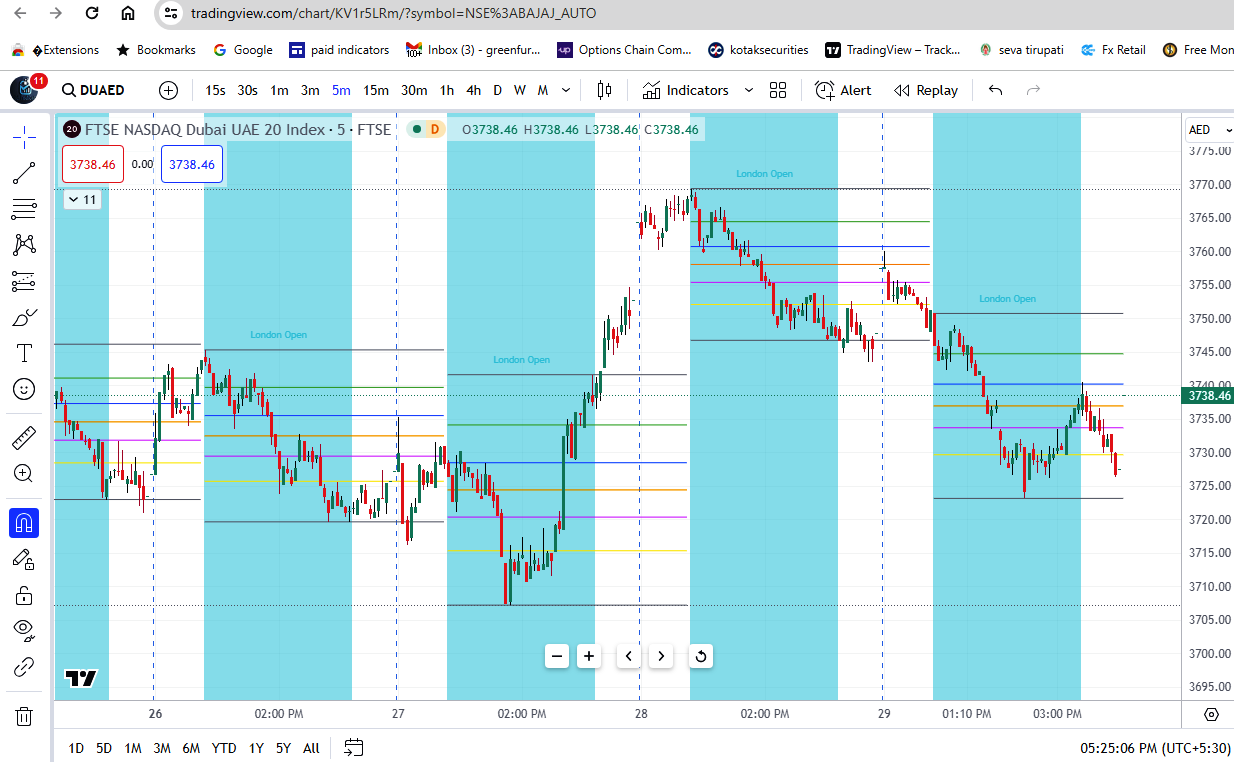The image size is (1234, 762).
Task: Select the YTD range tab
Action: [224, 747]
